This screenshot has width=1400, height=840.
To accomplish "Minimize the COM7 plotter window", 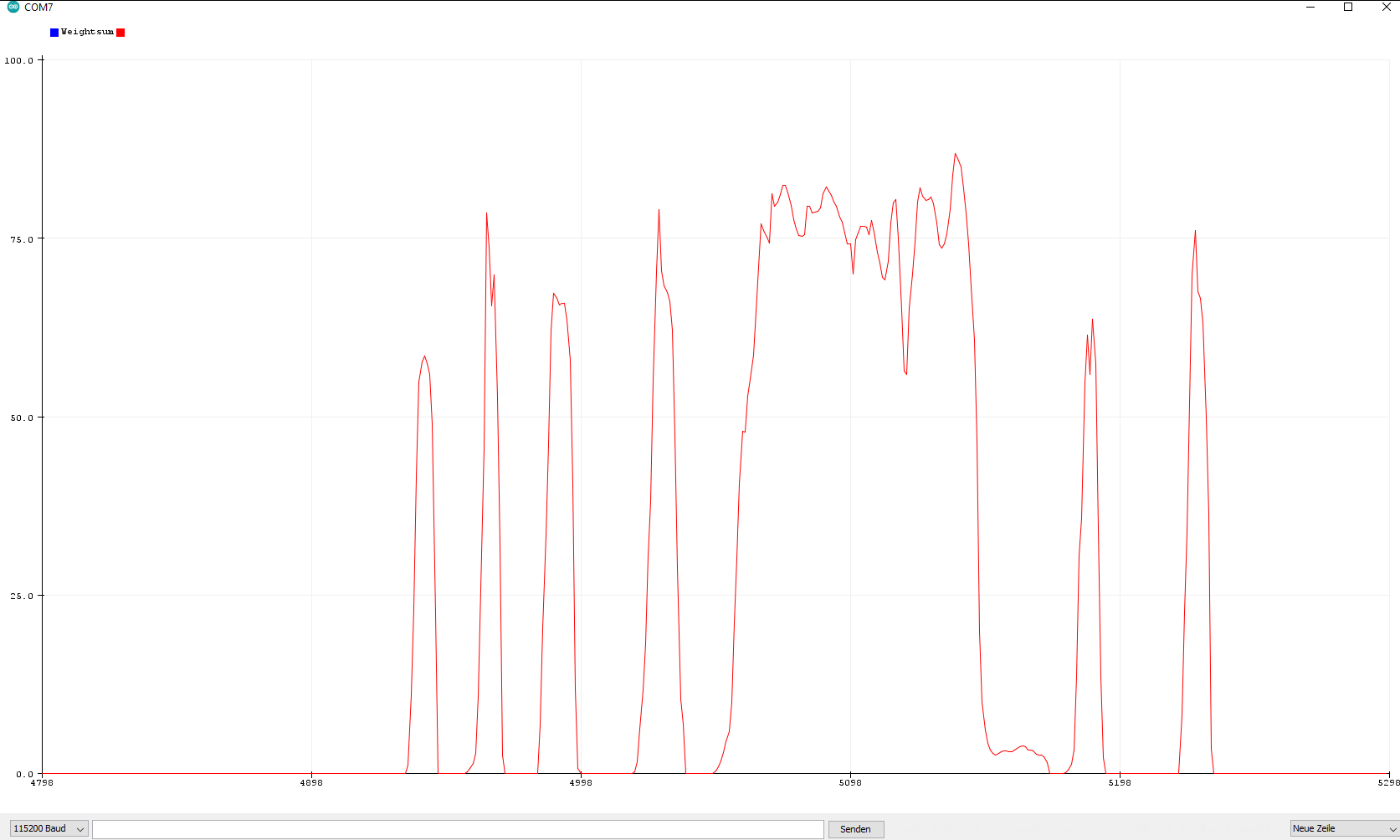I will [1310, 7].
